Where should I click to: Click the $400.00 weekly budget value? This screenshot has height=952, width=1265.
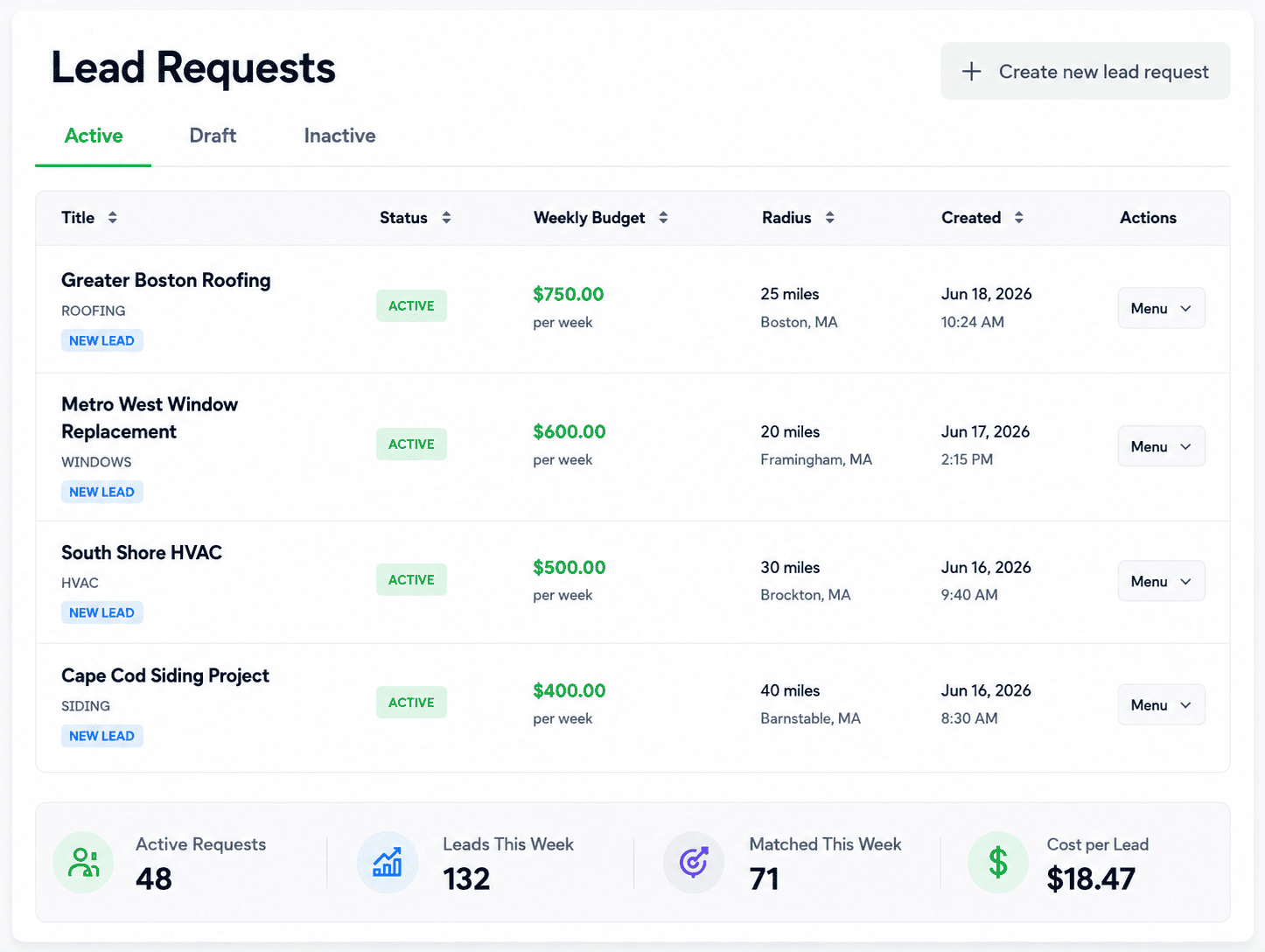point(570,690)
